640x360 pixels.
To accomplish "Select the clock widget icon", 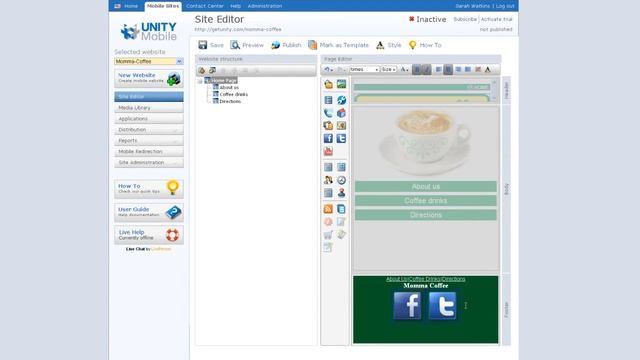I will click(x=341, y=180).
